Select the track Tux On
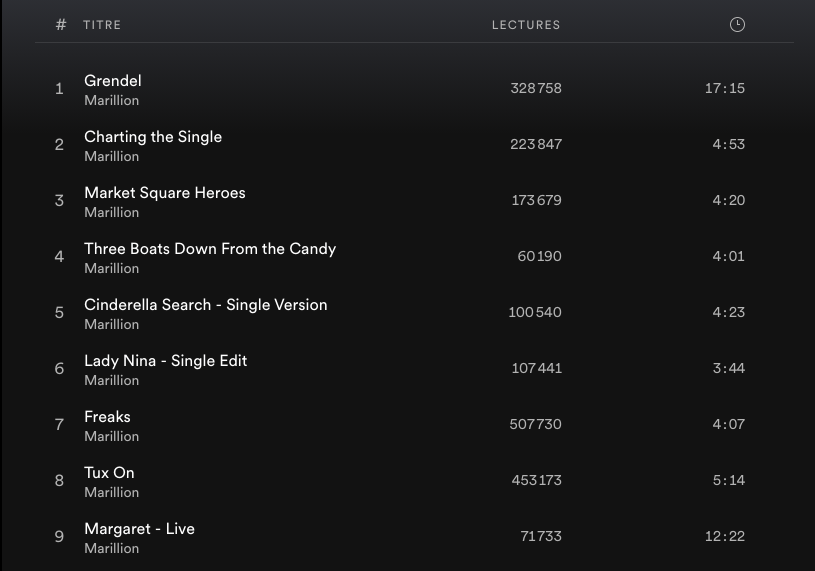Viewport: 815px width, 571px height. coord(109,473)
